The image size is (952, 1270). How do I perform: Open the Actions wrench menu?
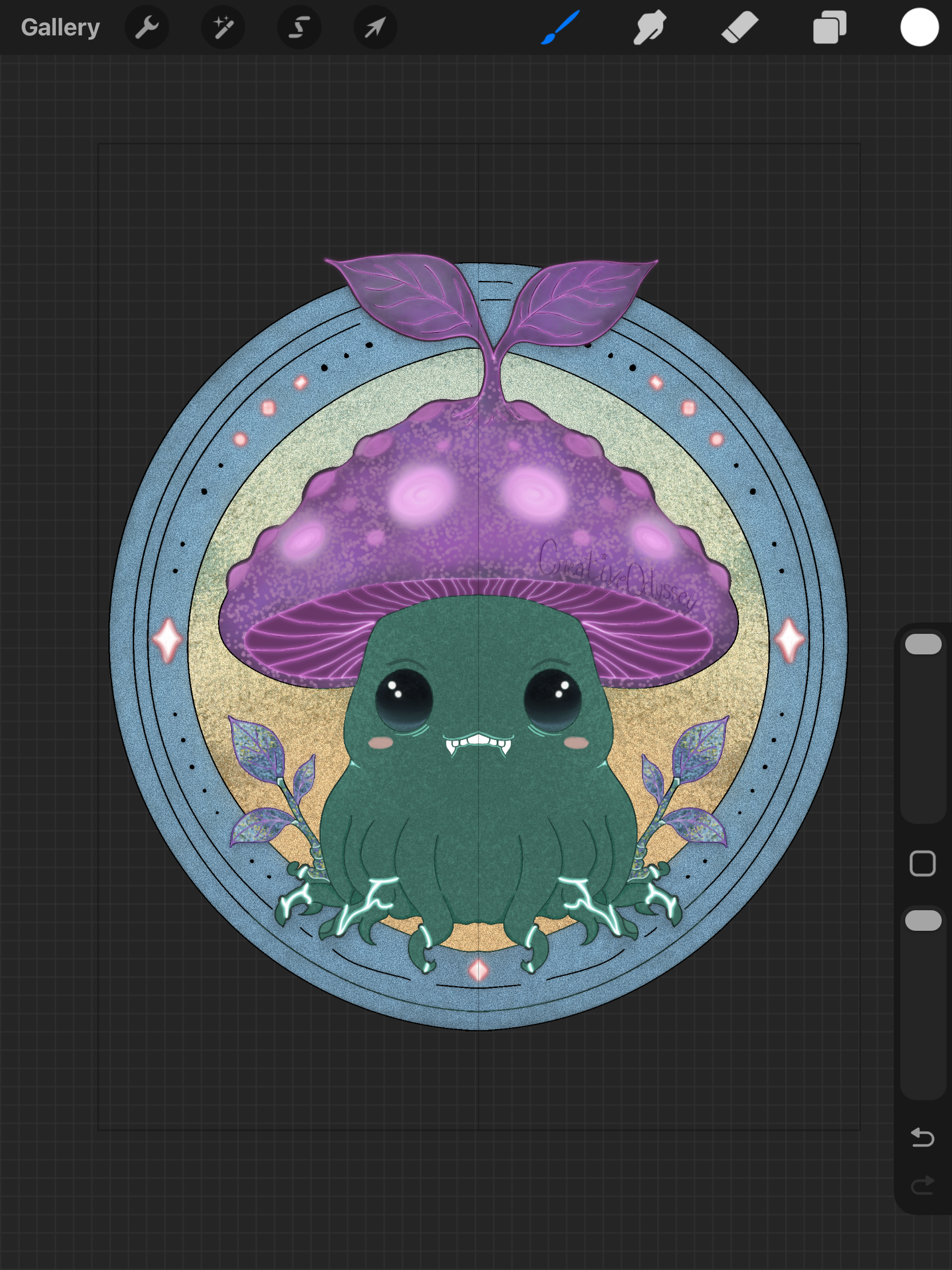(147, 27)
